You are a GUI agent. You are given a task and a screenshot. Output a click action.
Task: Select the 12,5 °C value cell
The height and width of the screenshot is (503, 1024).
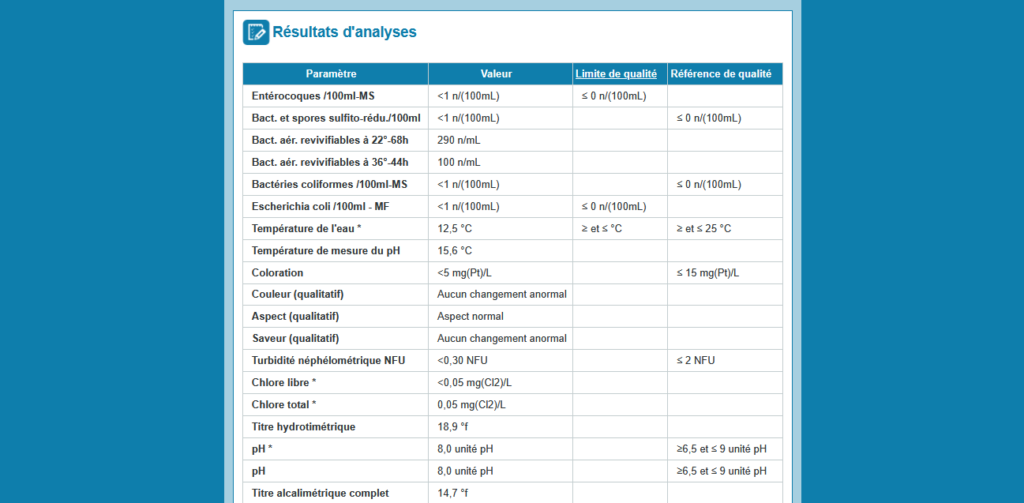[454, 228]
